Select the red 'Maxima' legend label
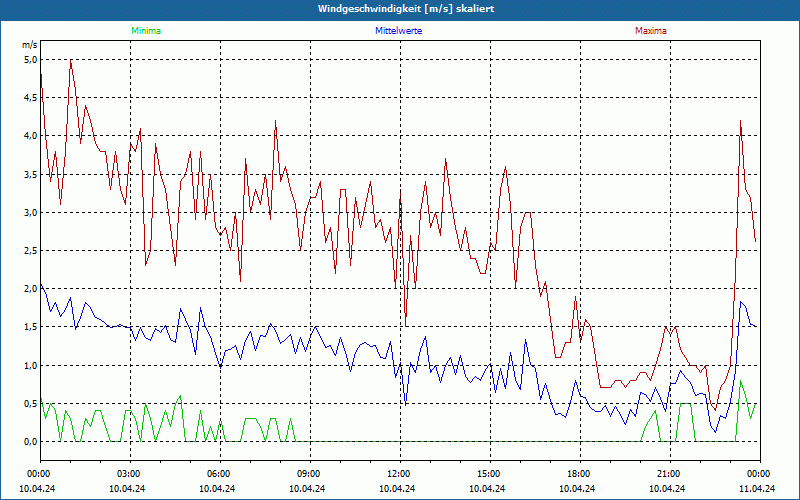This screenshot has height=500, width=800. (651, 31)
